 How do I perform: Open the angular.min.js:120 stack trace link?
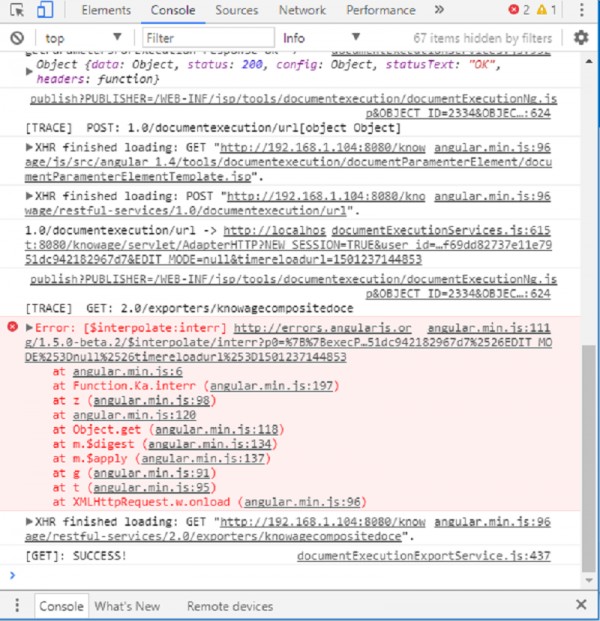pos(134,415)
